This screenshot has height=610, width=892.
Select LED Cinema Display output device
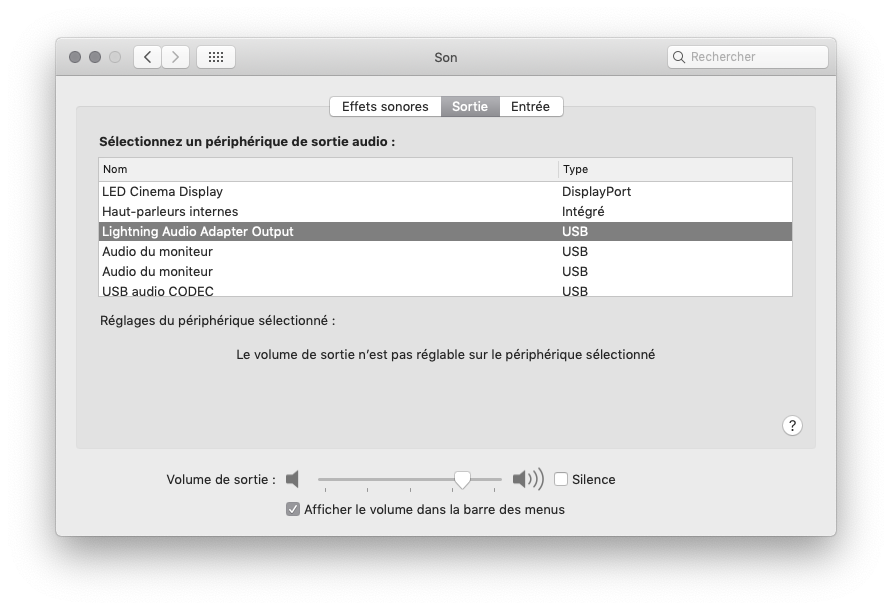tap(445, 192)
